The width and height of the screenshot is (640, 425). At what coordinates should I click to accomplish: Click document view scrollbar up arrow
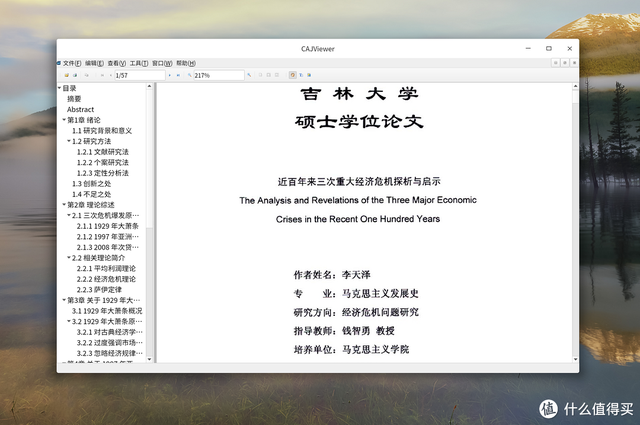pos(575,87)
